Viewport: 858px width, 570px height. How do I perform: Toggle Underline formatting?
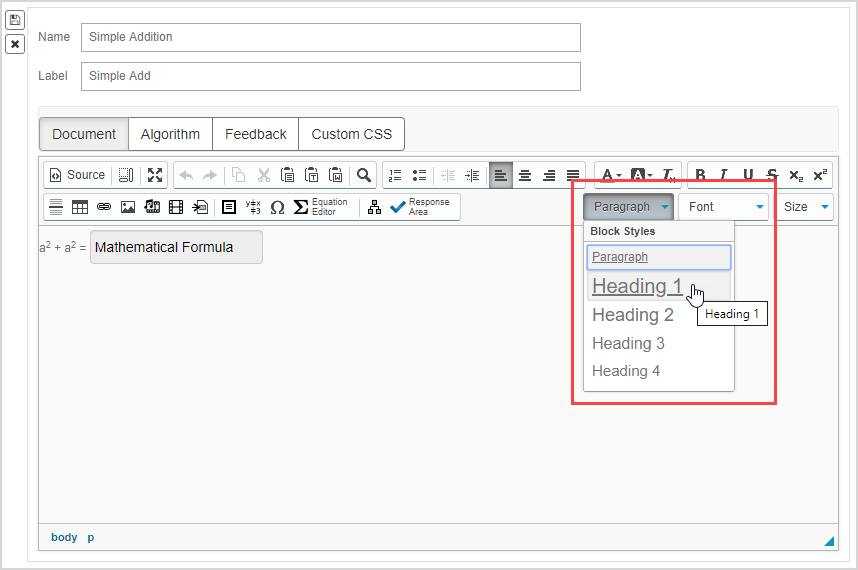click(748, 175)
